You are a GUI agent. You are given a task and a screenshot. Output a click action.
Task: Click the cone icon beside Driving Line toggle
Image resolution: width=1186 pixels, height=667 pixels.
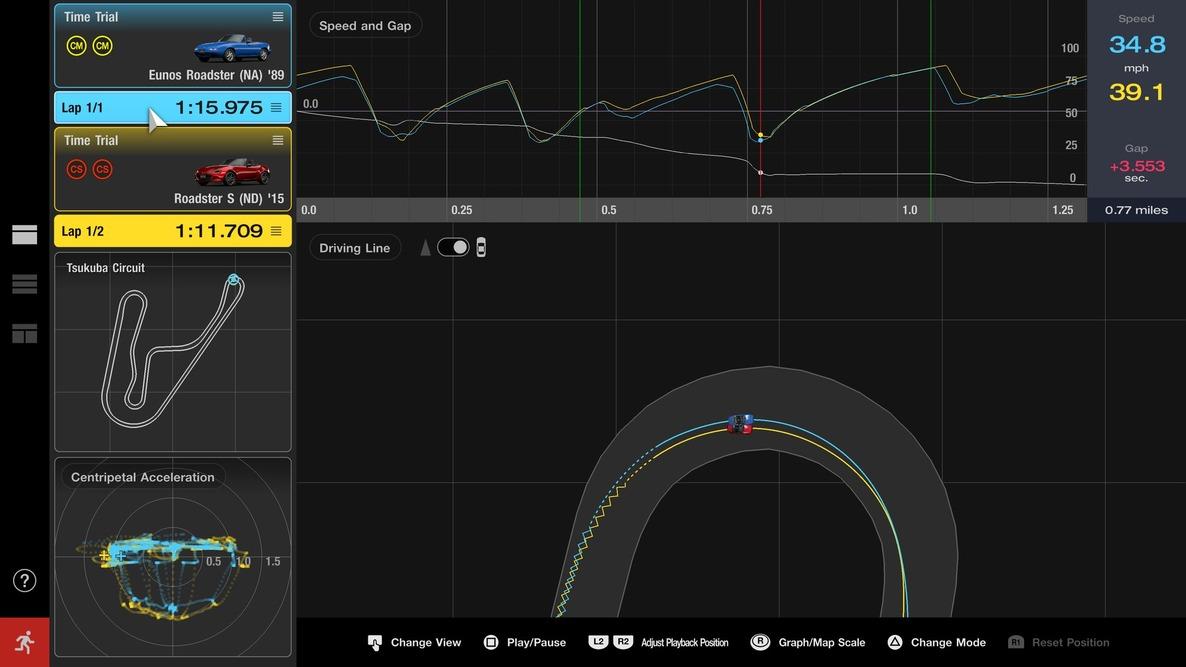coord(422,244)
